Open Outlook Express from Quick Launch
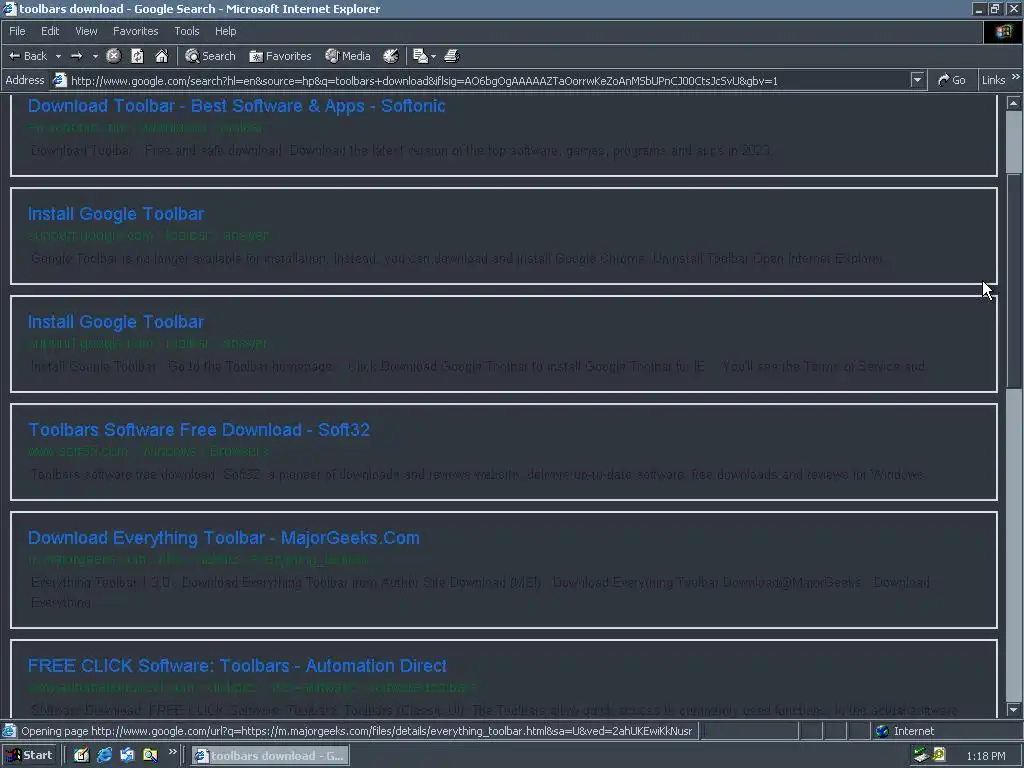Image resolution: width=1024 pixels, height=768 pixels. pos(127,756)
